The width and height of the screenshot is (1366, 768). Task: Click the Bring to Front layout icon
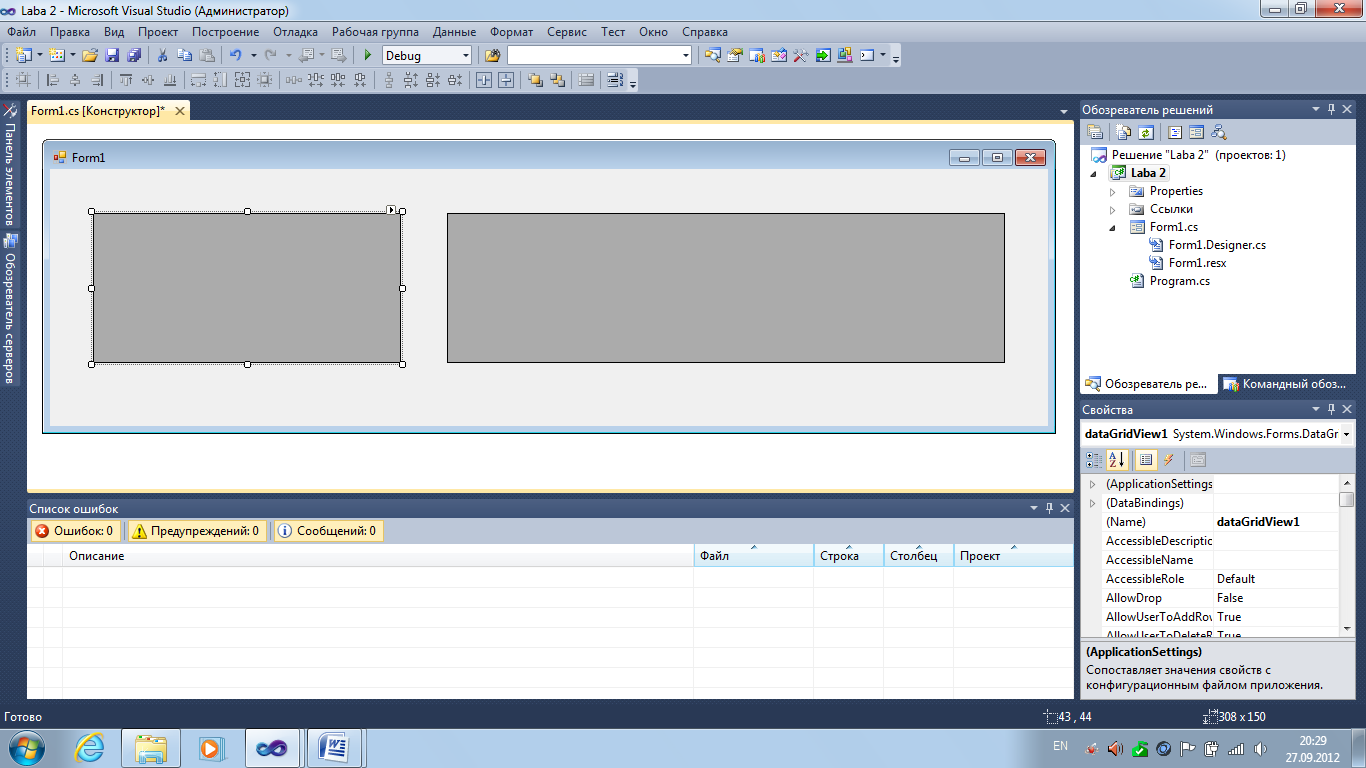click(536, 81)
